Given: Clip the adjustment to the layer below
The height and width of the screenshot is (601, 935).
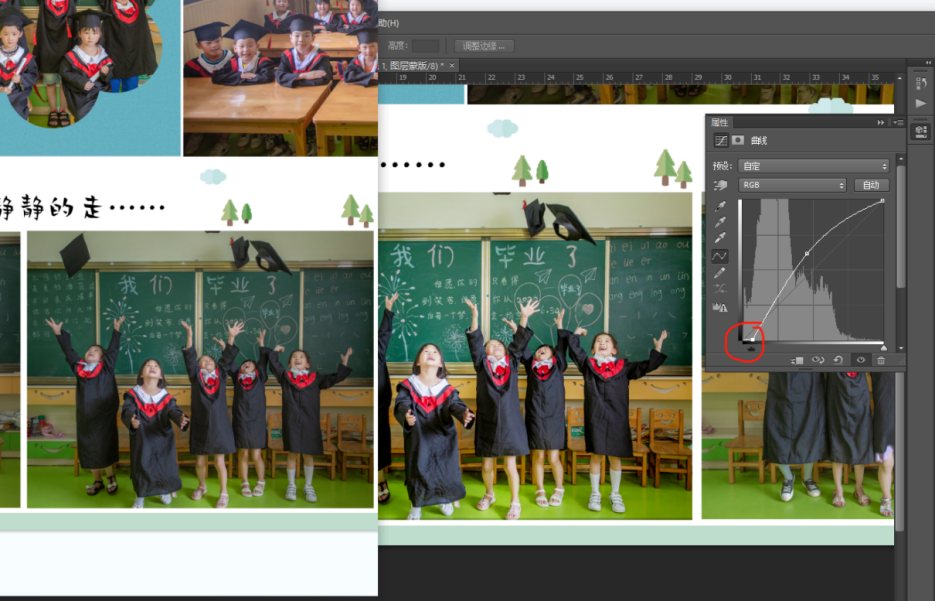Looking at the screenshot, I should tap(797, 360).
